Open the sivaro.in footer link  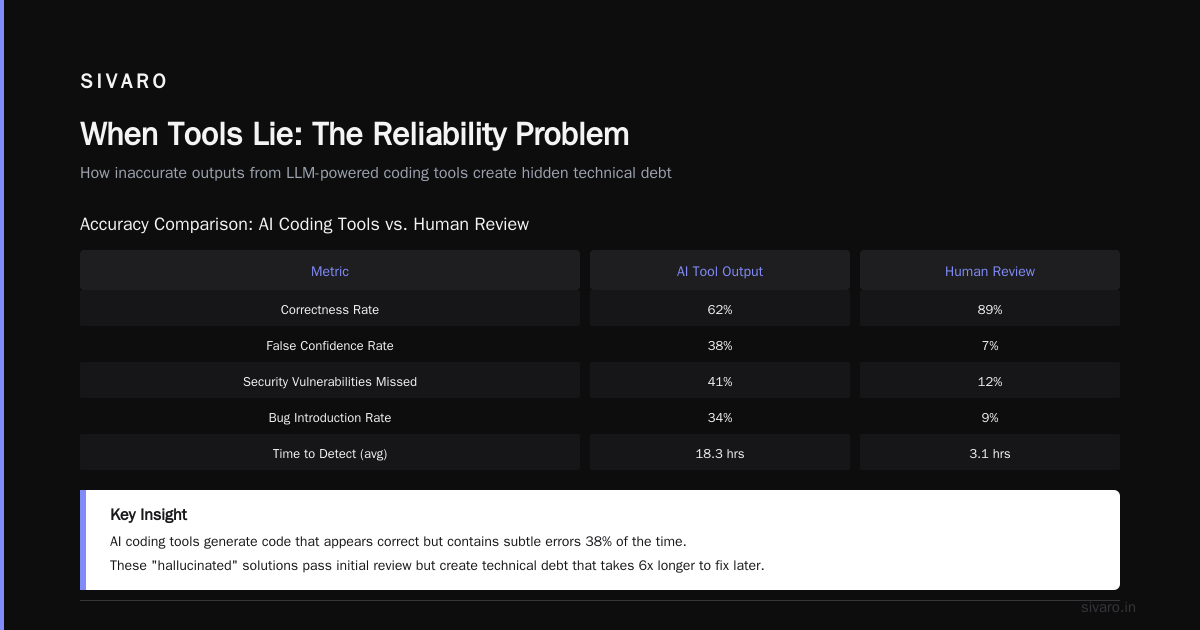coord(1109,607)
